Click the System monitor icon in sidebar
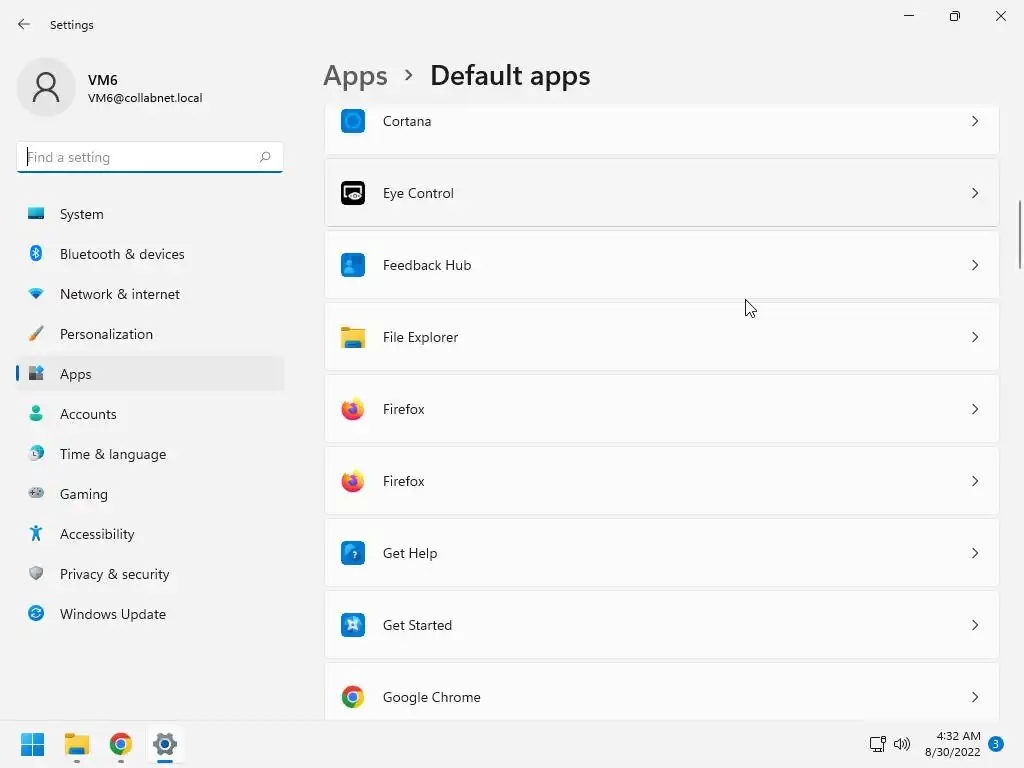 (36, 214)
